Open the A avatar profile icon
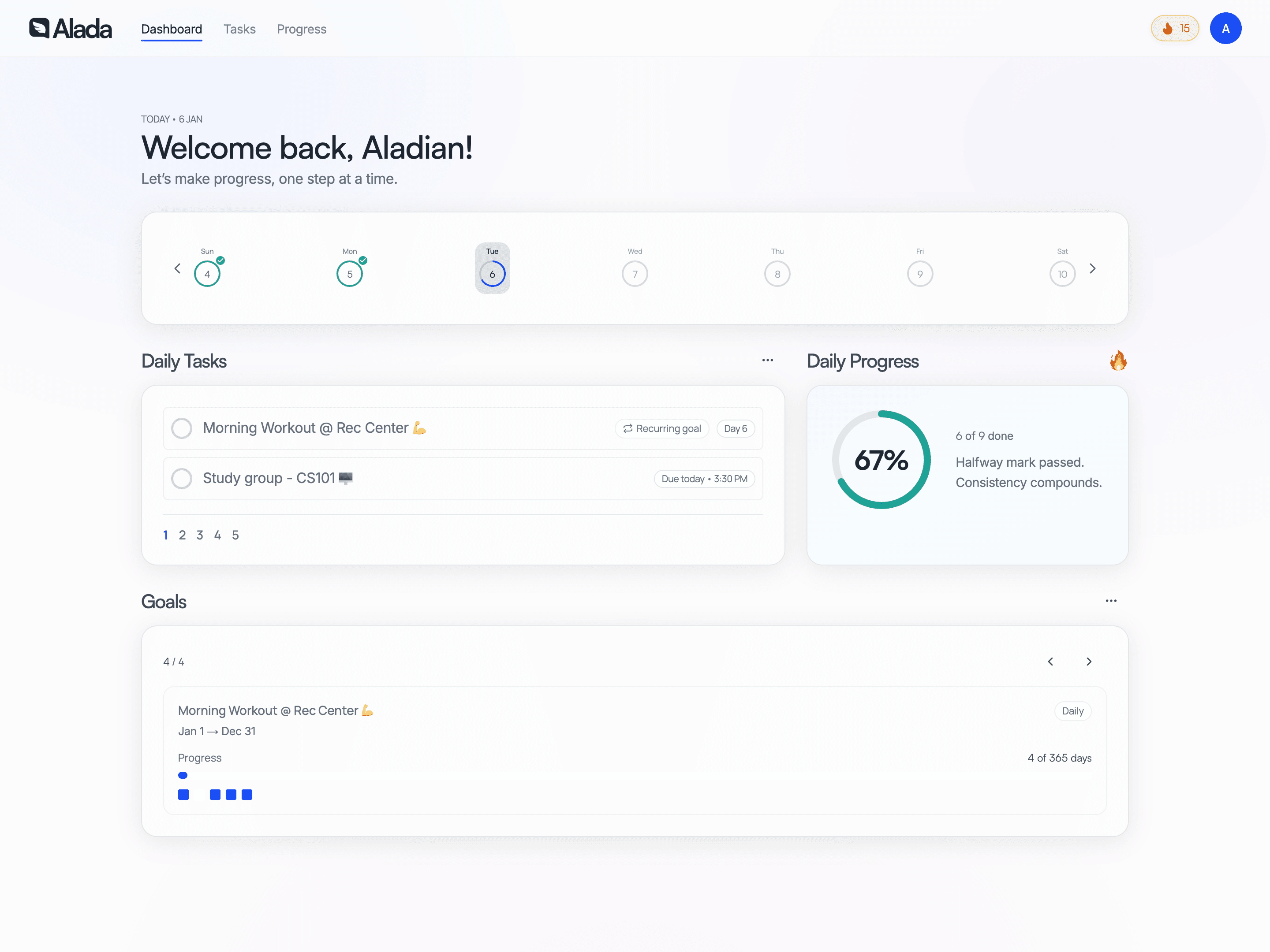The image size is (1270, 952). 1226,28
